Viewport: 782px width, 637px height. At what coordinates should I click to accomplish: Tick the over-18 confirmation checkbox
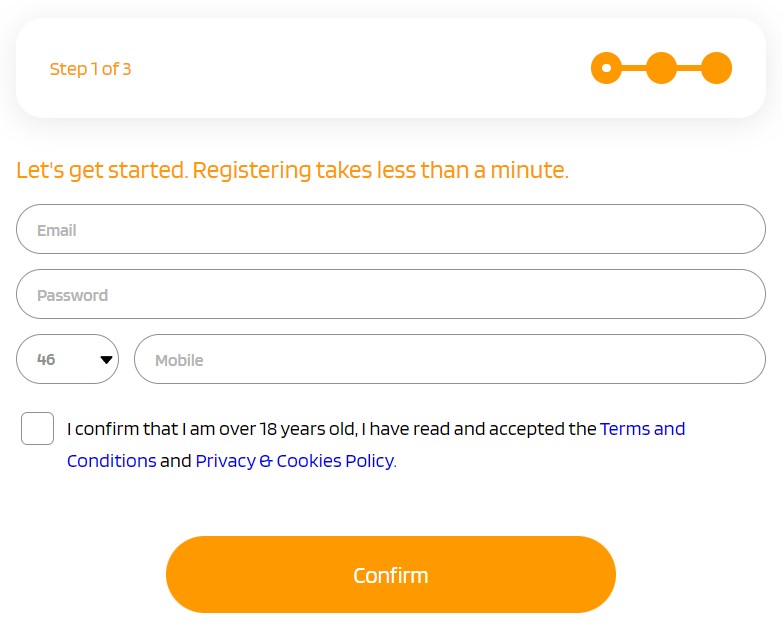point(38,428)
